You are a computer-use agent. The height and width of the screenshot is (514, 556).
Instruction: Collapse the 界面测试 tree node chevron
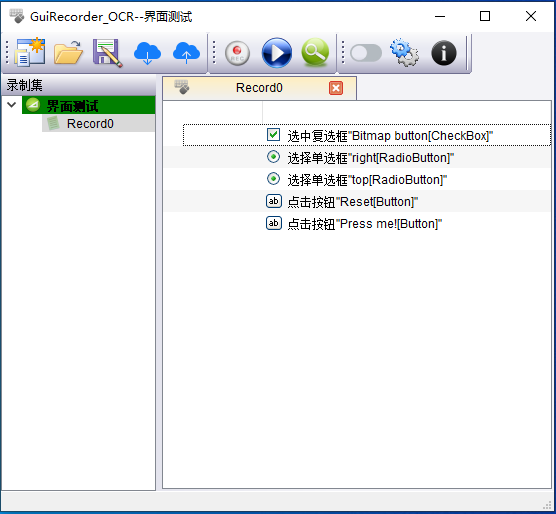click(x=12, y=105)
